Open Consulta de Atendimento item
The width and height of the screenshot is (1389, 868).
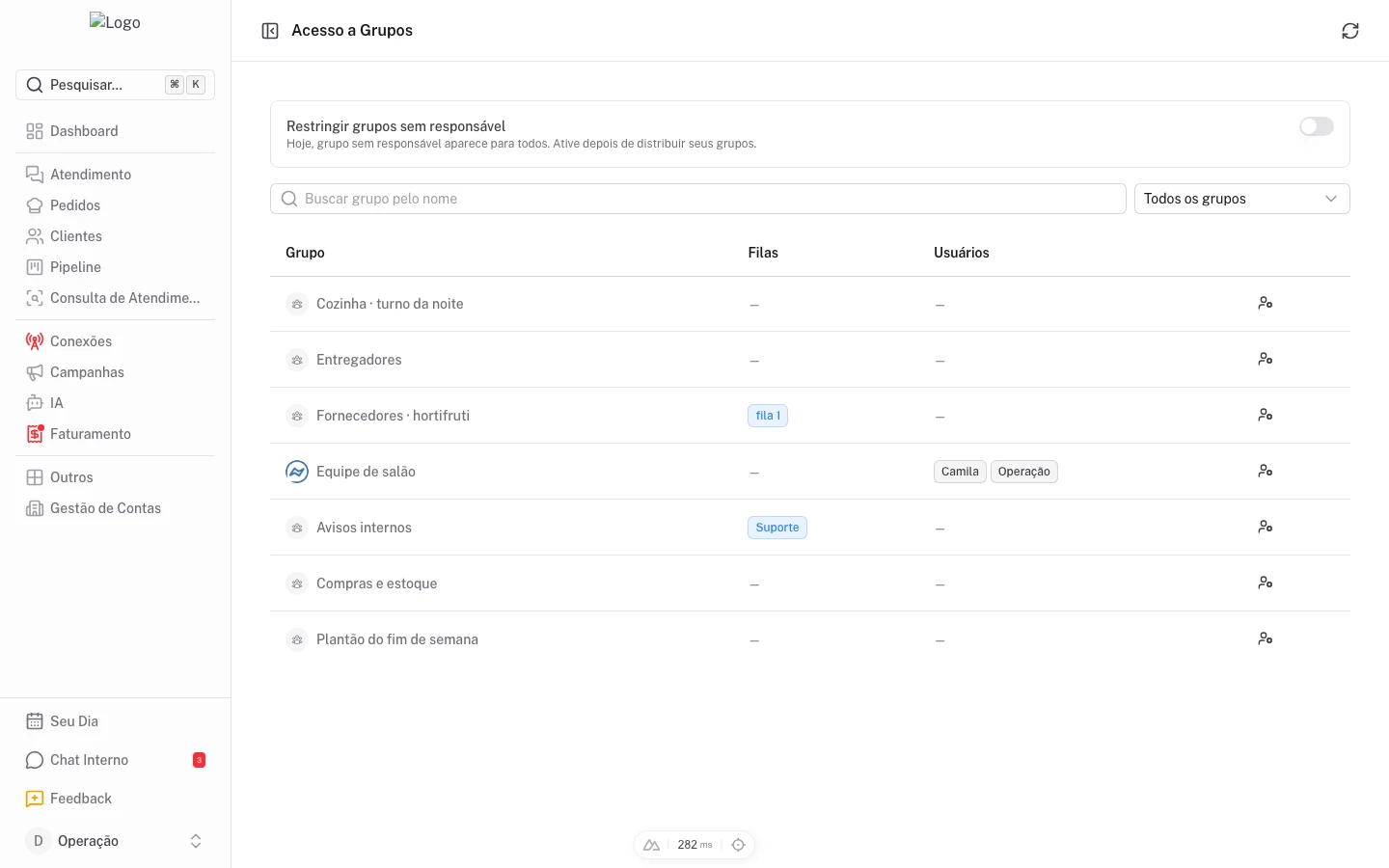click(116, 298)
